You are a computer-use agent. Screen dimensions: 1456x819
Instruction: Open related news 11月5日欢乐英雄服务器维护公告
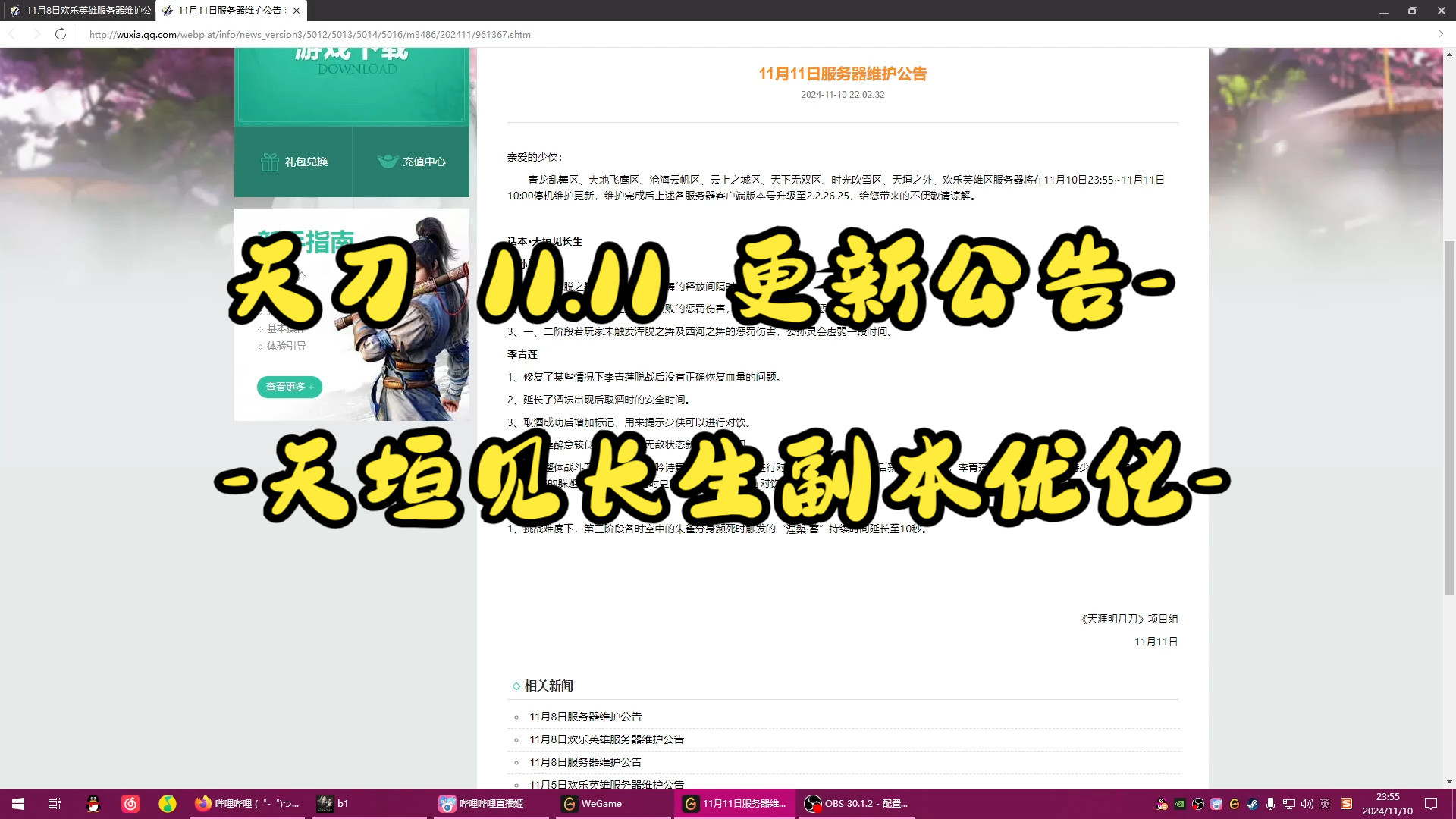607,784
